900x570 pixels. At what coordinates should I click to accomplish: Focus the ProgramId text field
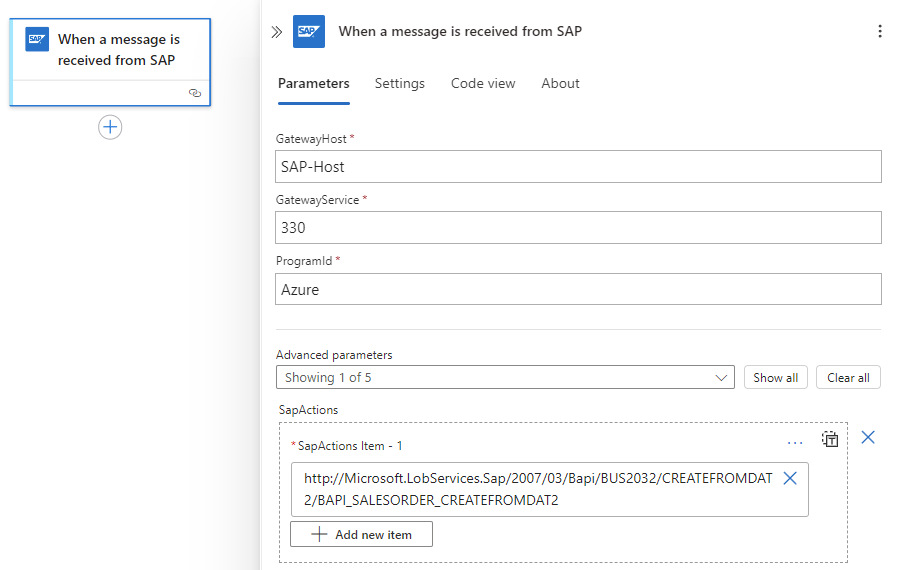point(578,289)
